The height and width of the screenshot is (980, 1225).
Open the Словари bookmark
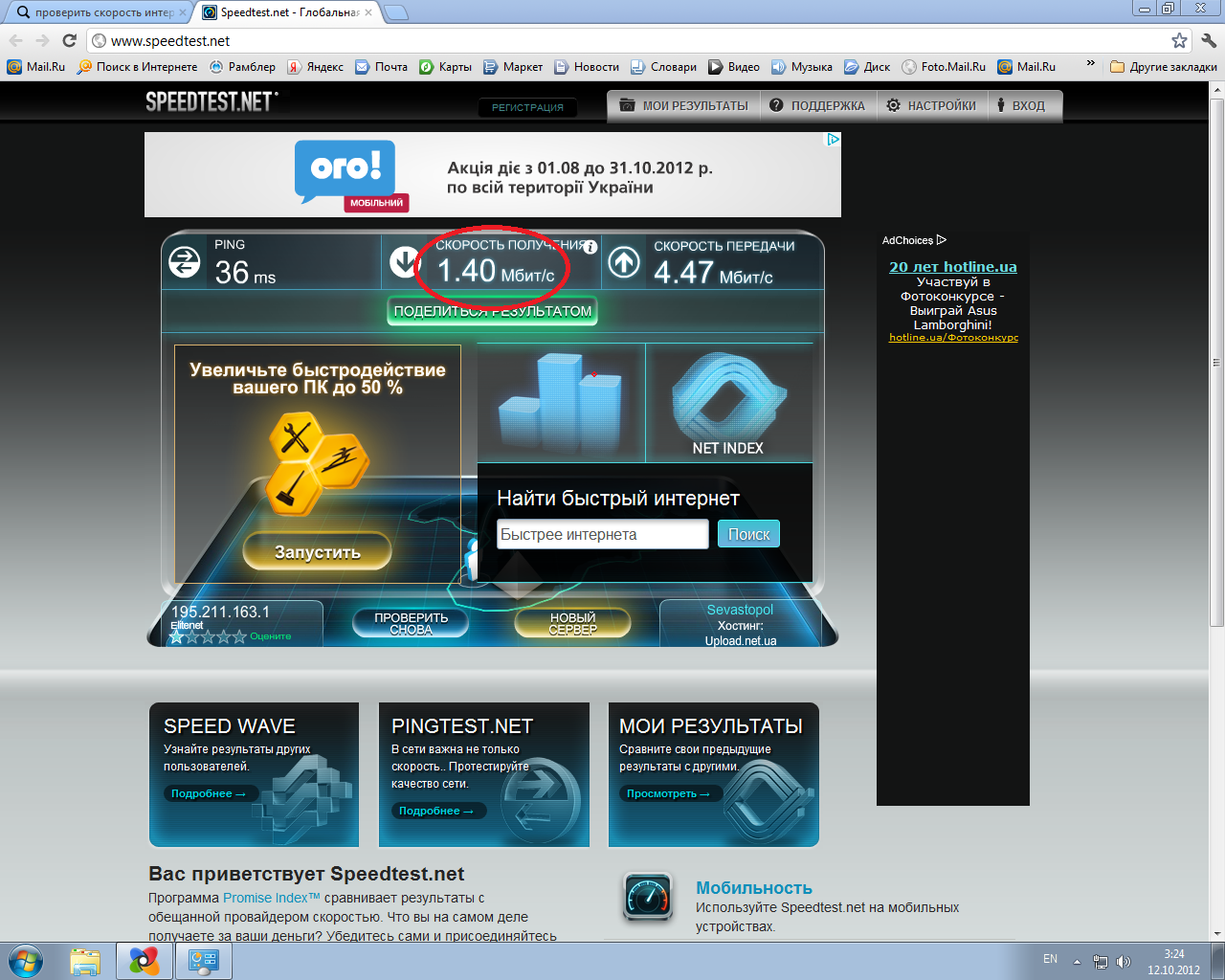click(663, 67)
